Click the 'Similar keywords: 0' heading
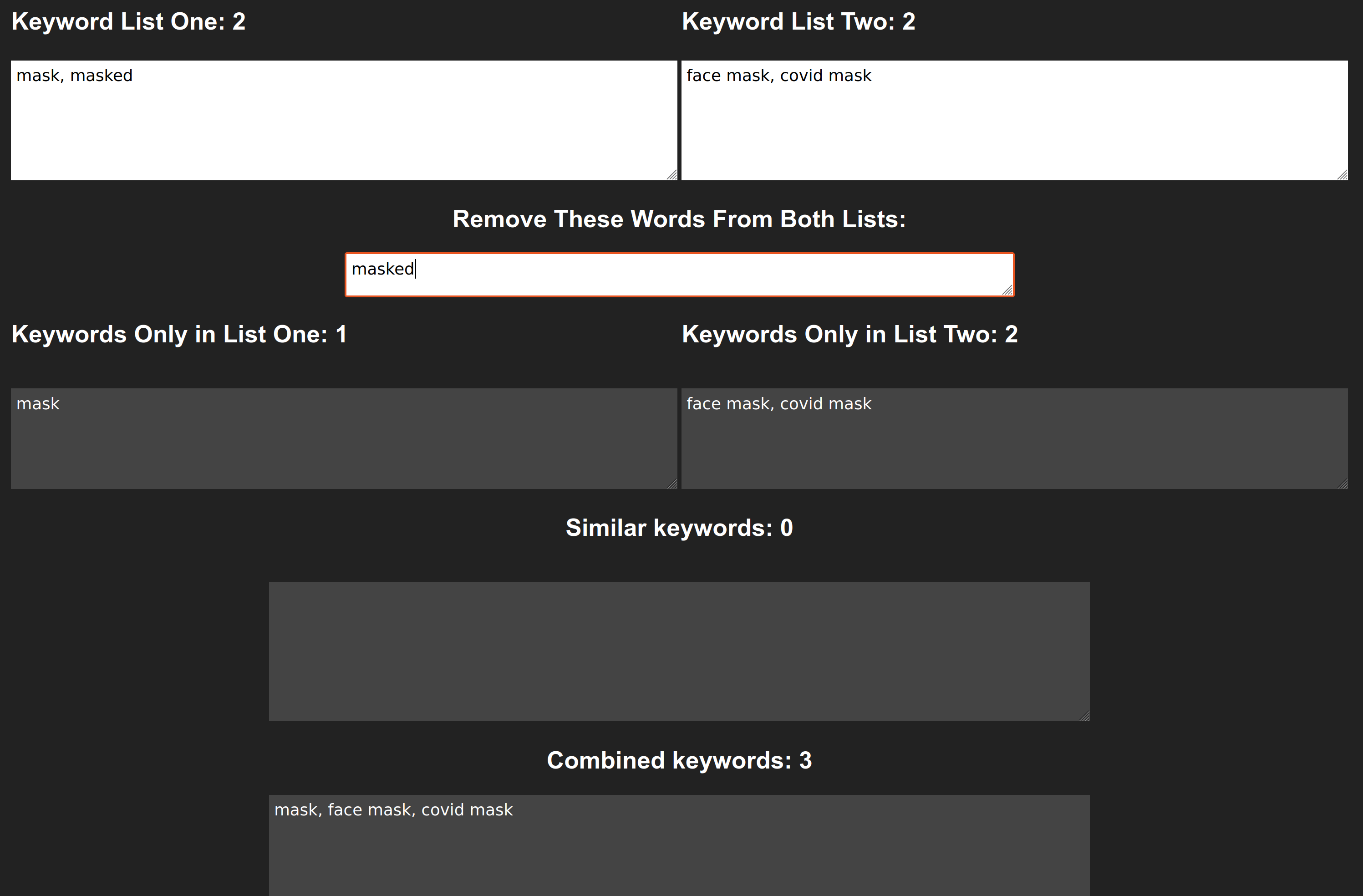Image resolution: width=1363 pixels, height=896 pixels. click(x=679, y=528)
